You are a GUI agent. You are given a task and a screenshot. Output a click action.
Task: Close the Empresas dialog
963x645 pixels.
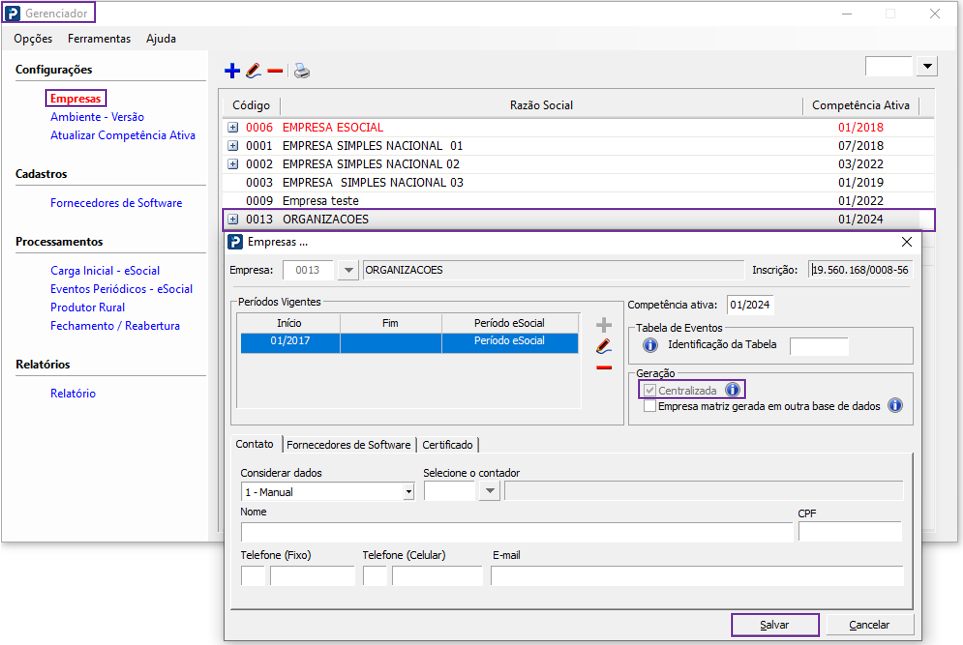[906, 242]
